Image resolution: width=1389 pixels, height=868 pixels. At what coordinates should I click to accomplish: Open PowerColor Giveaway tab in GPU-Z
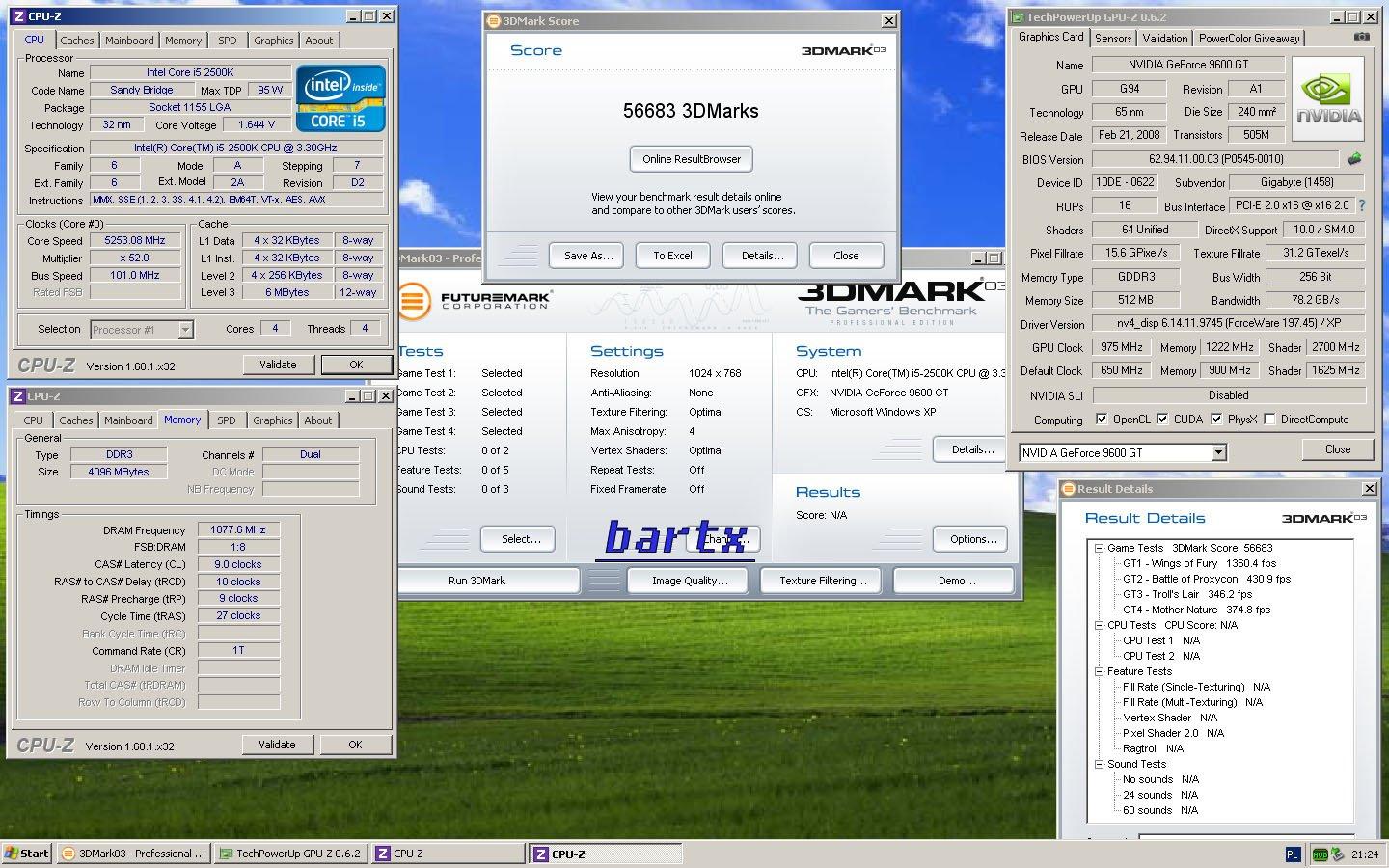click(x=1249, y=39)
